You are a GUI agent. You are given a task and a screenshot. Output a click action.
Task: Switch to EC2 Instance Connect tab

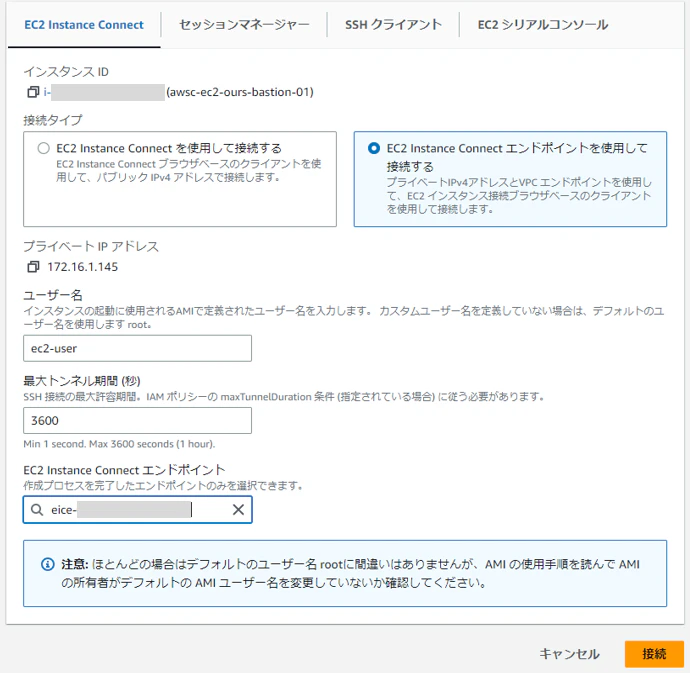tap(84, 25)
